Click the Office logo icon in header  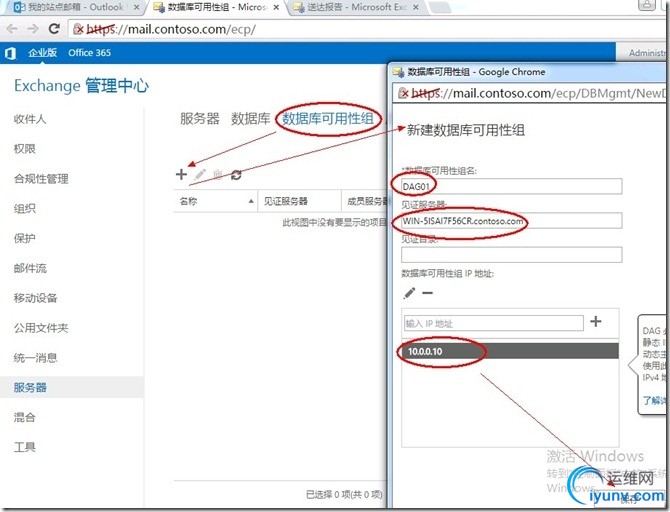click(x=10, y=53)
